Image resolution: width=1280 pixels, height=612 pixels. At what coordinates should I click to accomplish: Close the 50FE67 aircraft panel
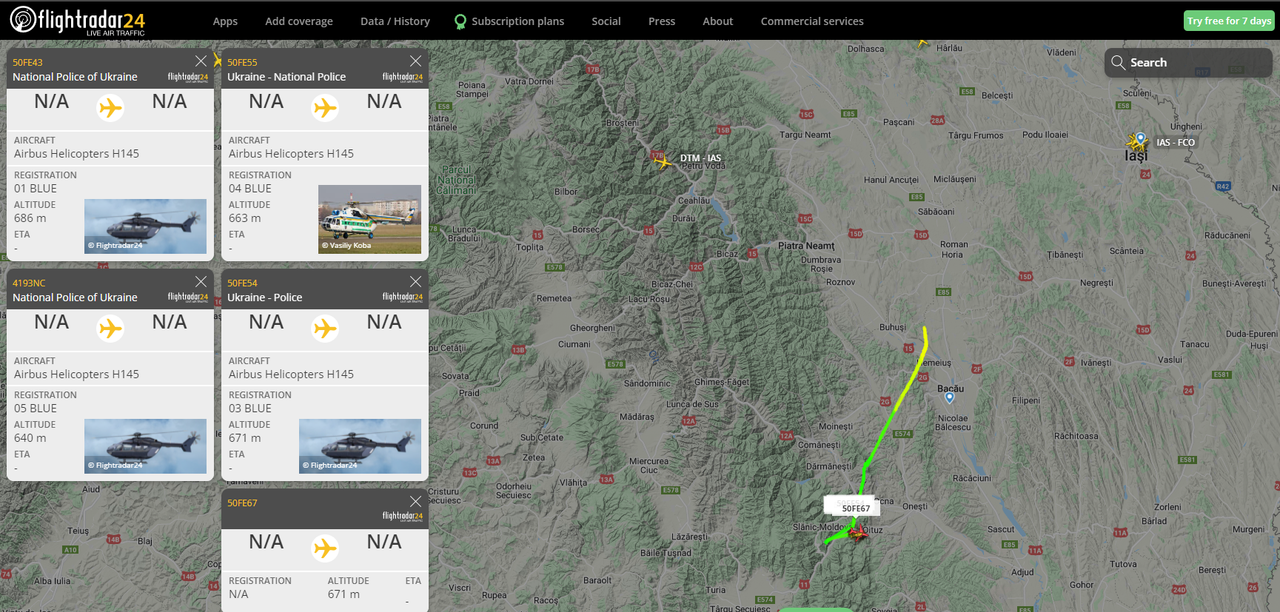[x=416, y=502]
